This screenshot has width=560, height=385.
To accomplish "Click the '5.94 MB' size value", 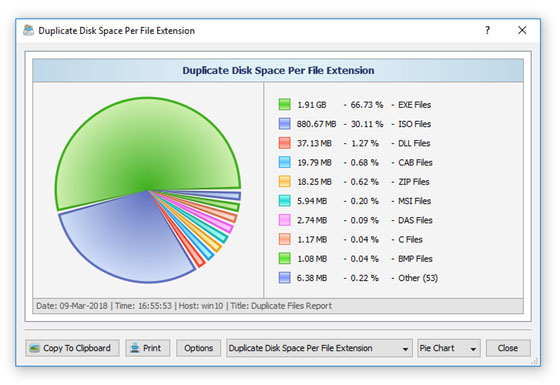I will point(312,201).
